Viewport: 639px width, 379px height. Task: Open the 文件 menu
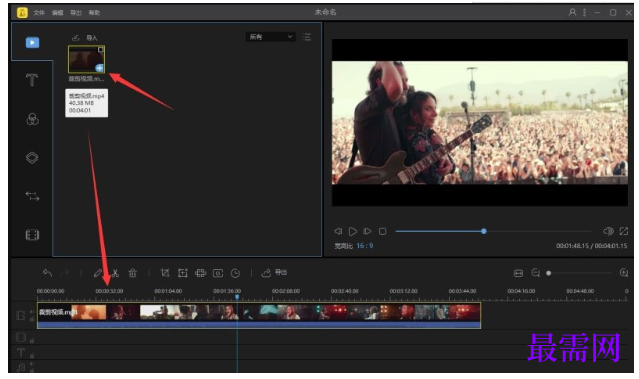[39, 13]
